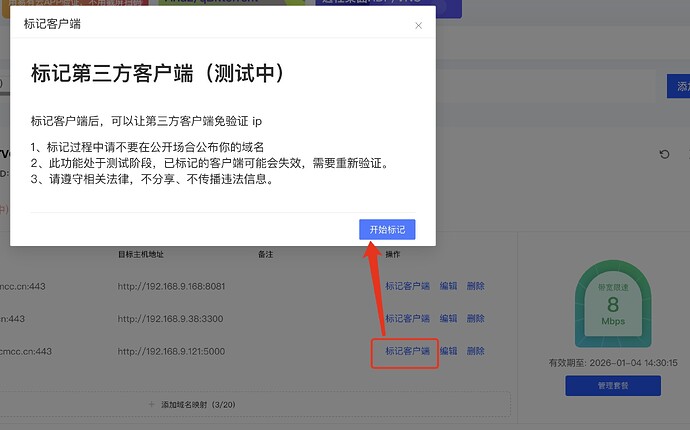Click the 开始标记 button

[387, 230]
